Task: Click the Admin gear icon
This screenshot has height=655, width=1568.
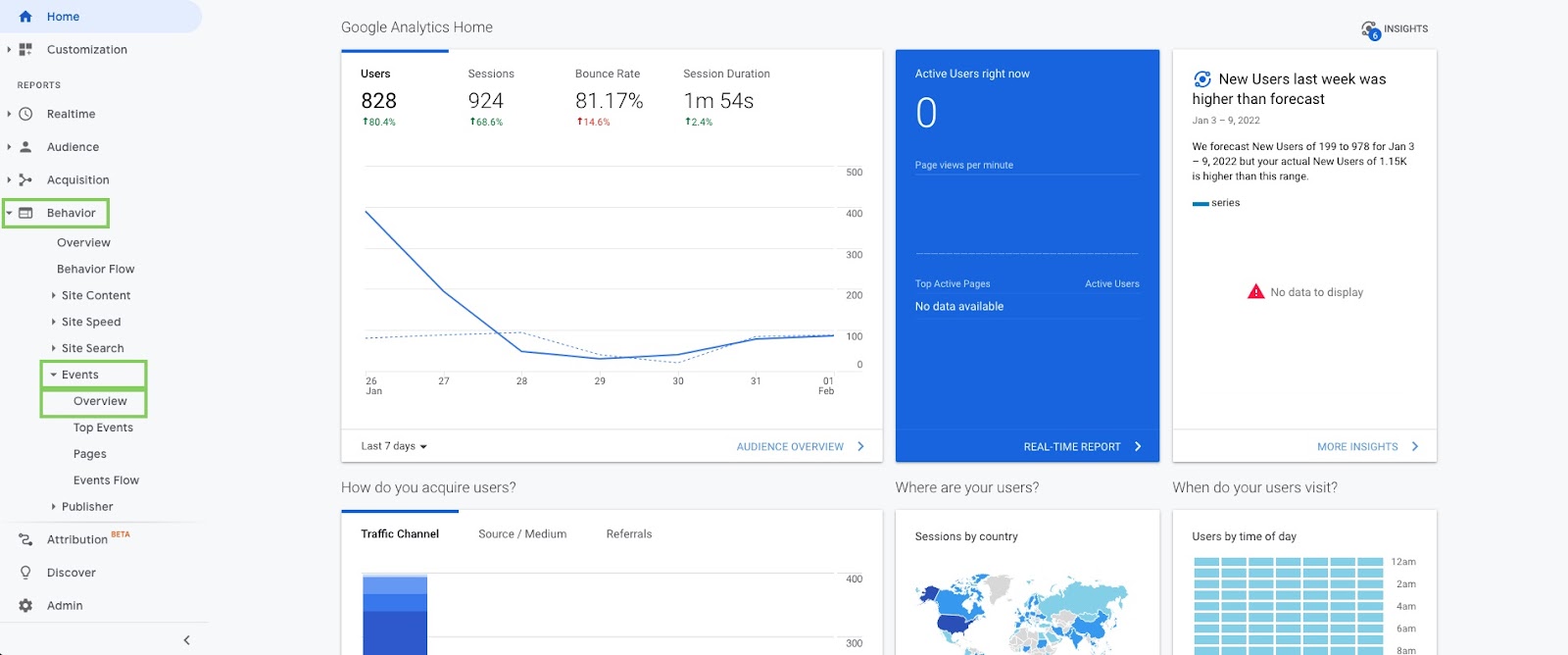Action: (25, 606)
